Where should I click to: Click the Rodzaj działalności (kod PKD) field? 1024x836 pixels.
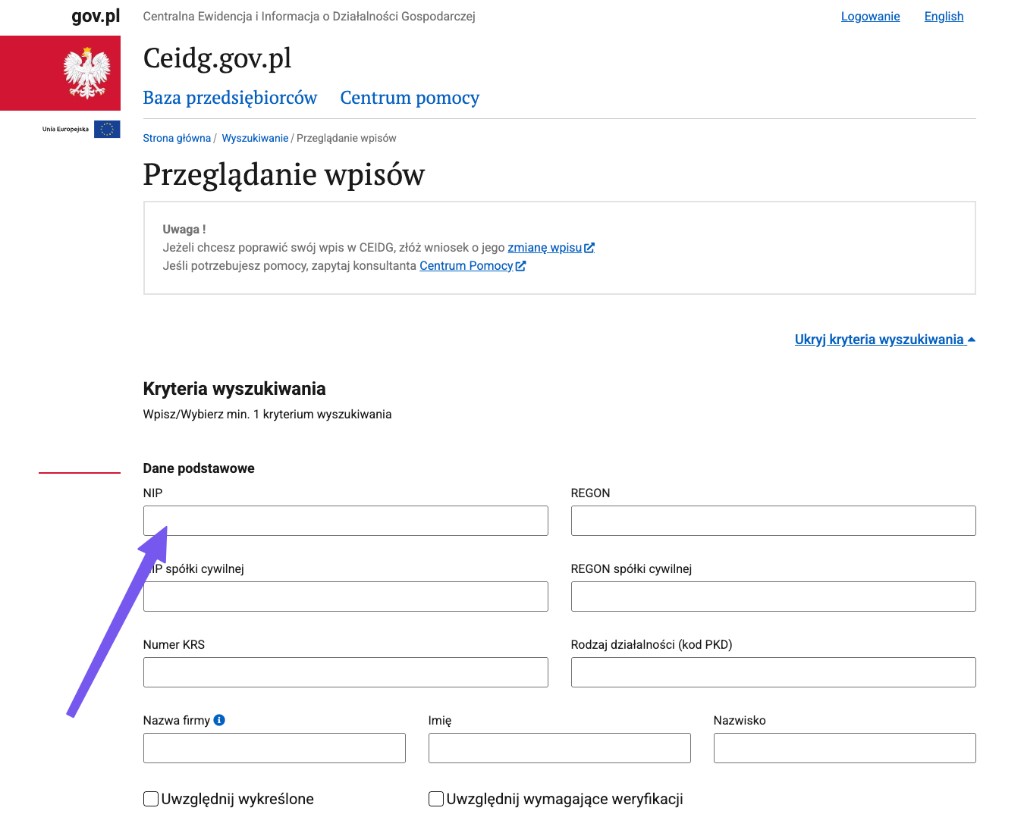pos(773,672)
